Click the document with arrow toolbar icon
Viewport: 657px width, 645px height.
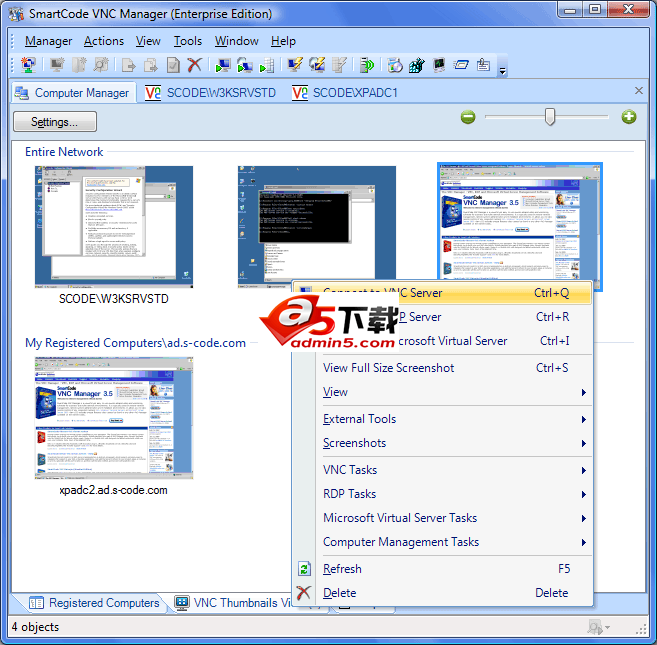[x=128, y=65]
